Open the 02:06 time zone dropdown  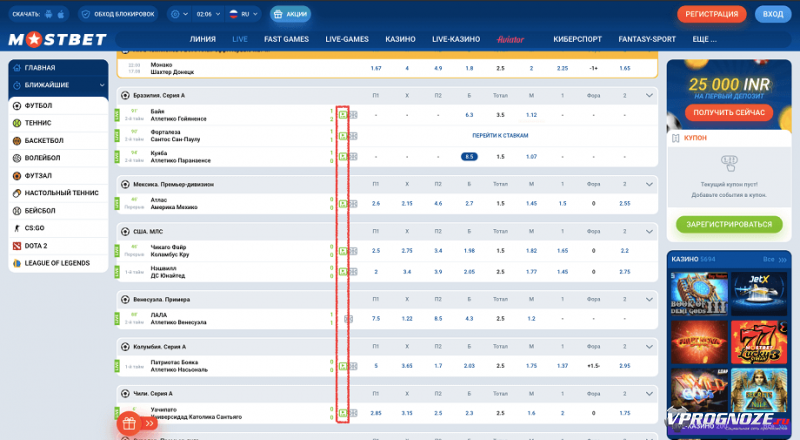(208, 14)
